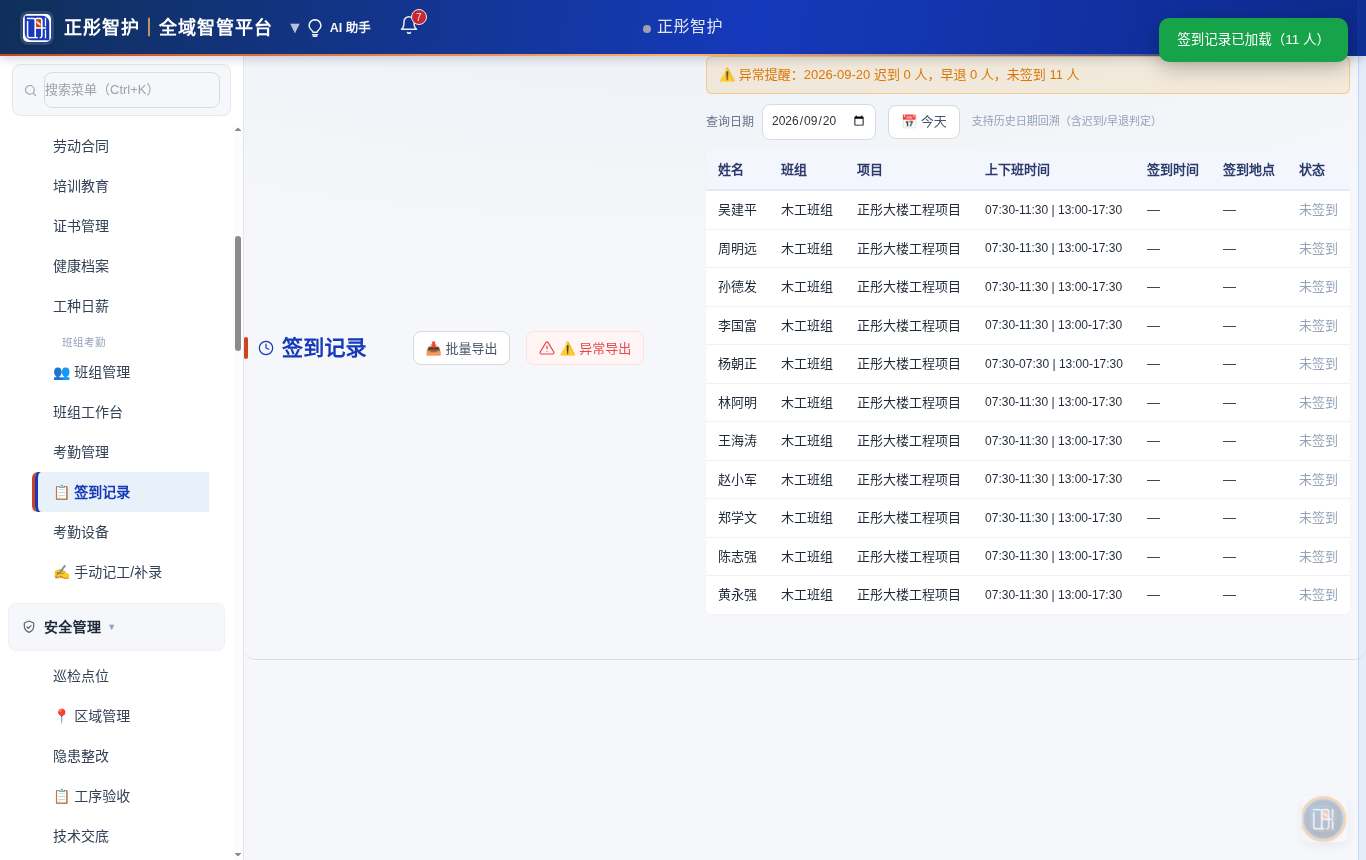Screen dimensions: 1366x860
Task: Open 考勤管理 menu item
Action: click(x=81, y=452)
